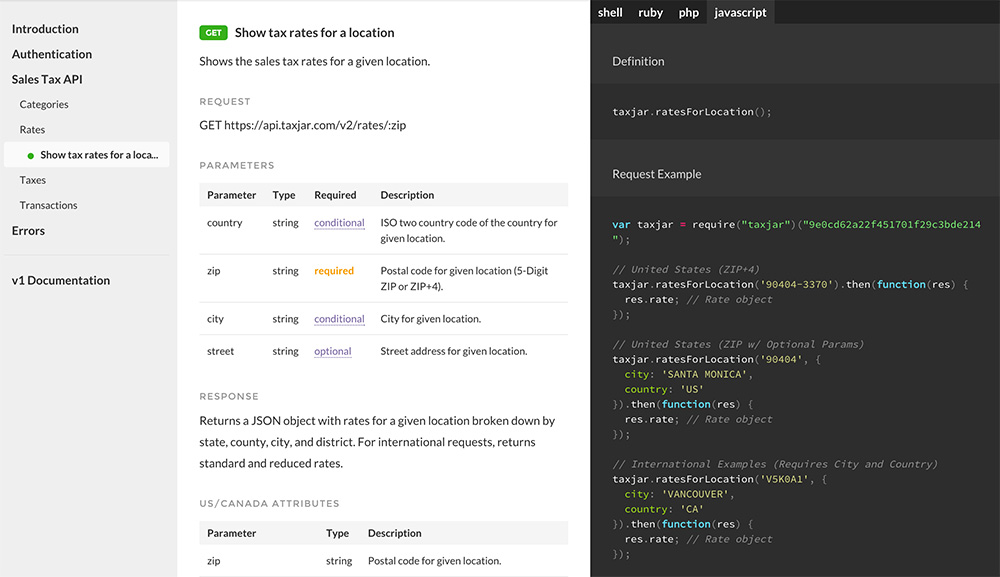Screen dimensions: 1000x577
Task: Go to Taxes in sidebar
Action: [33, 180]
